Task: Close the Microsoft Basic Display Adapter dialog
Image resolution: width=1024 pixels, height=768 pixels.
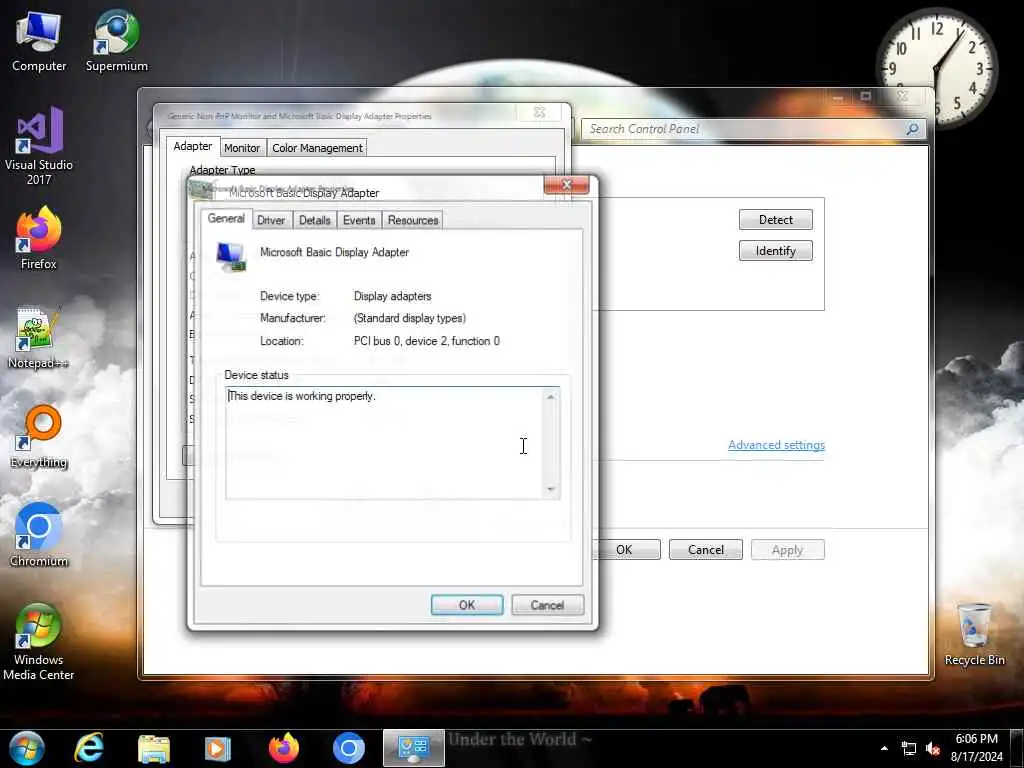Action: 566,185
